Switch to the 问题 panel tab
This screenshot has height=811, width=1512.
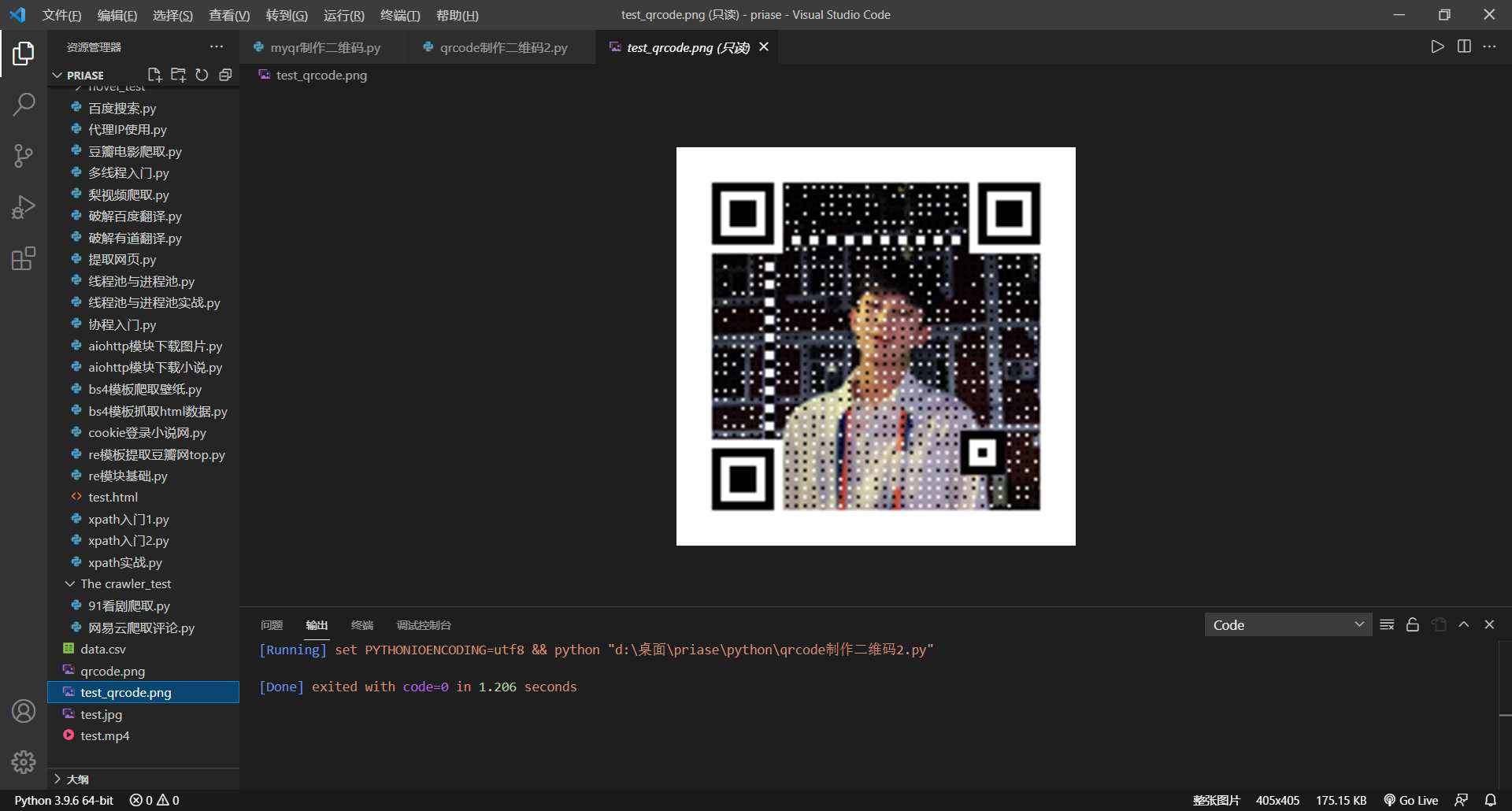(x=272, y=625)
